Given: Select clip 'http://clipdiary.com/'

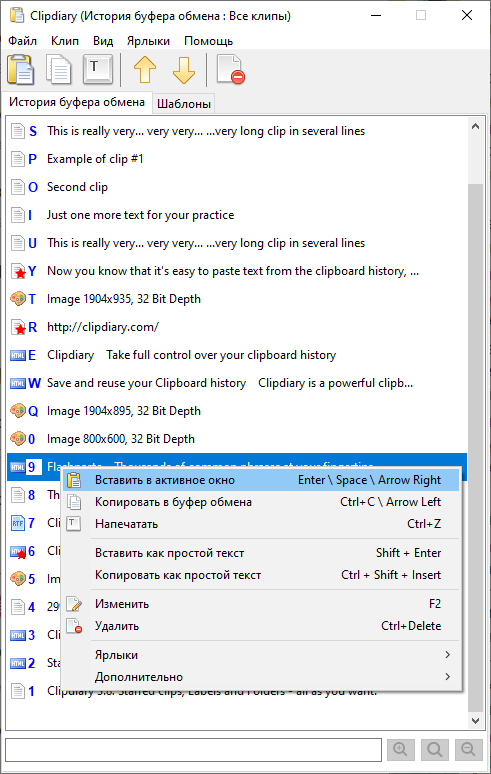Looking at the screenshot, I should pos(237,327).
